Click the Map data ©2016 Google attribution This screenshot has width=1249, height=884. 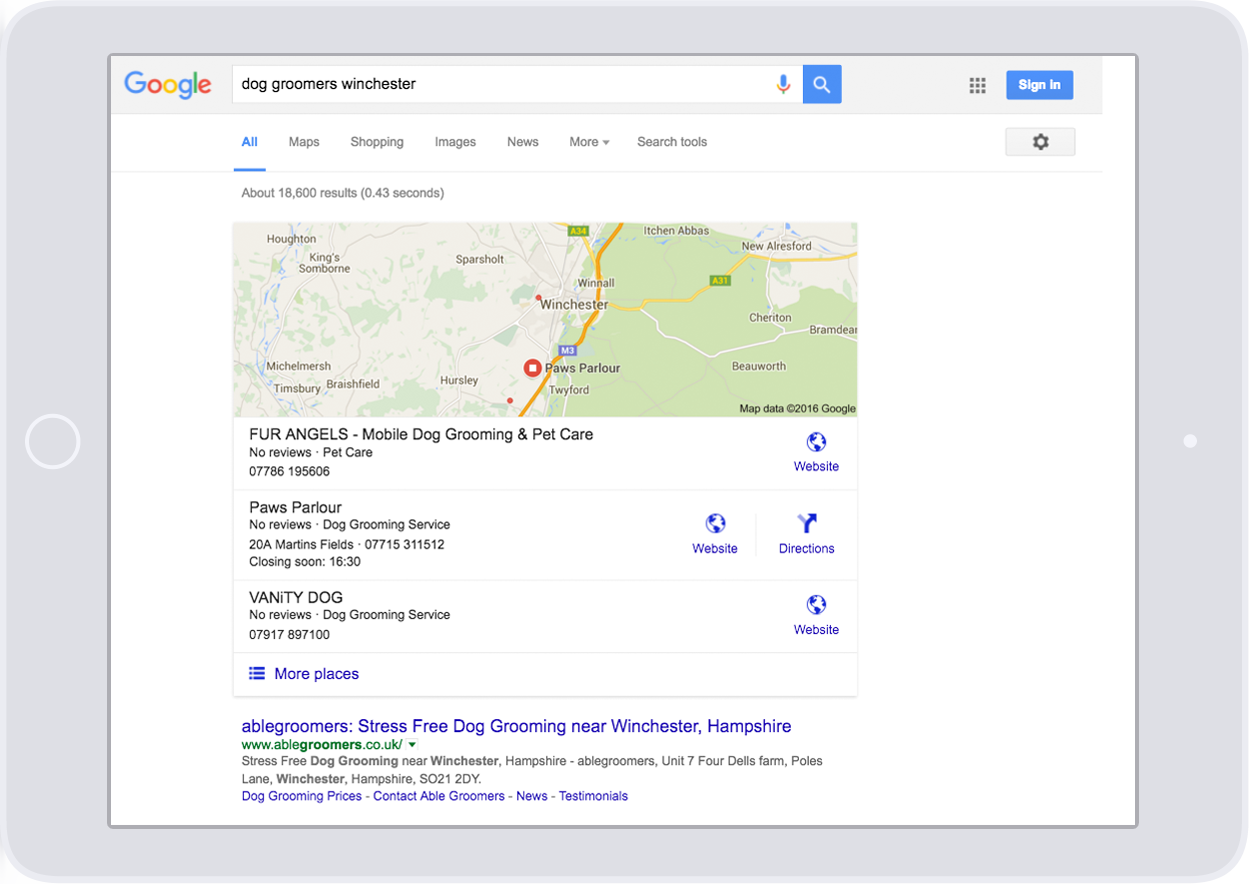click(797, 408)
